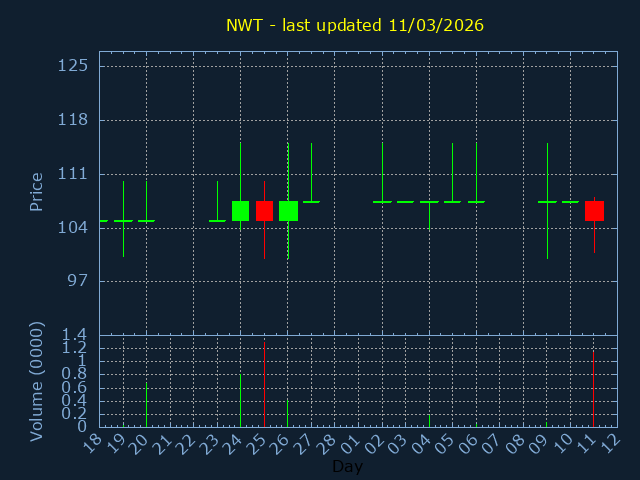Click the green volume bar on day 20
The width and height of the screenshot is (640, 480).
click(x=146, y=404)
